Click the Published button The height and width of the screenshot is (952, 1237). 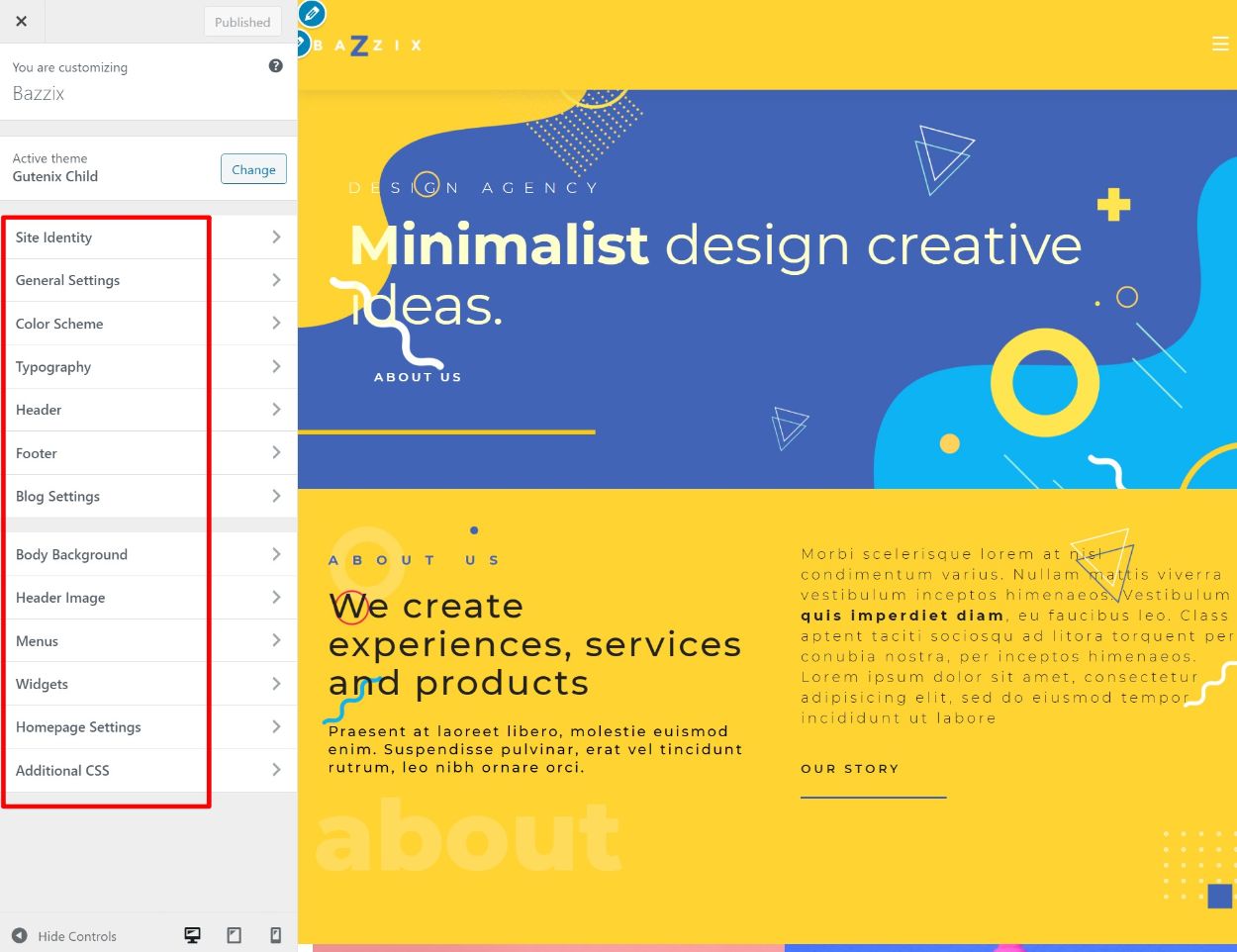[242, 22]
